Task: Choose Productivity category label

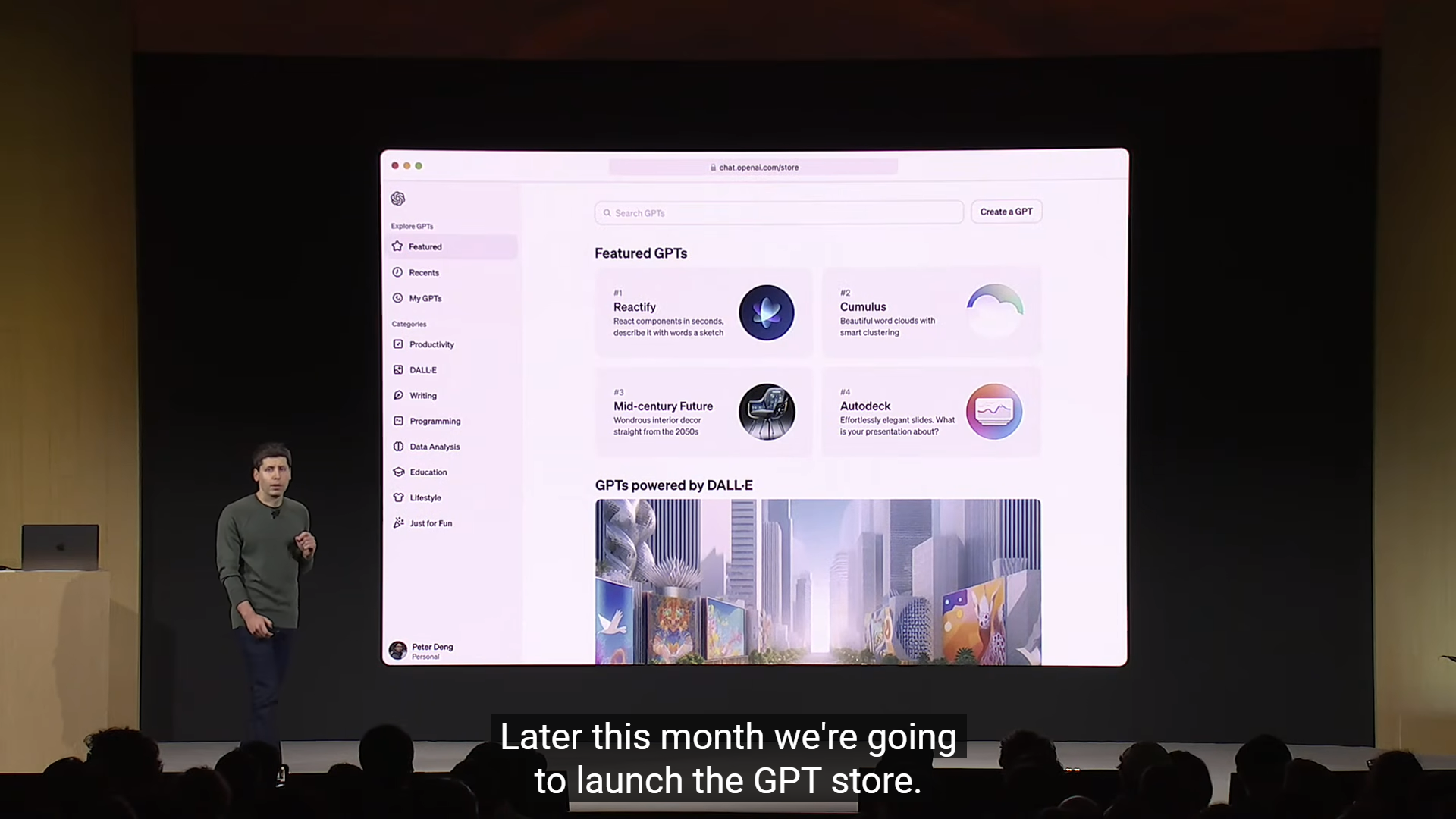Action: [x=431, y=345]
